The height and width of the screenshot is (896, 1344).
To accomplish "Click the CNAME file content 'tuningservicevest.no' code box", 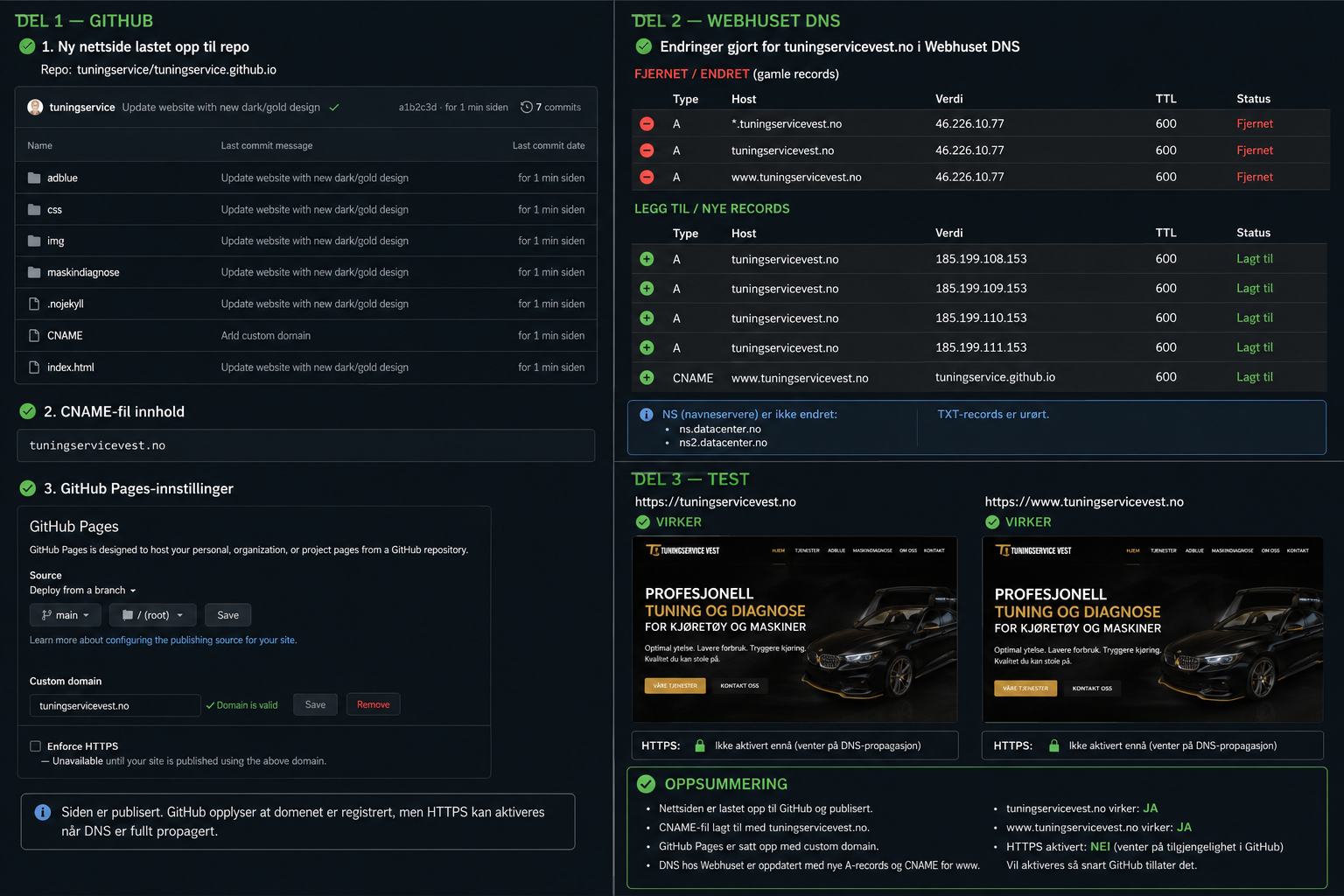I will coord(306,445).
